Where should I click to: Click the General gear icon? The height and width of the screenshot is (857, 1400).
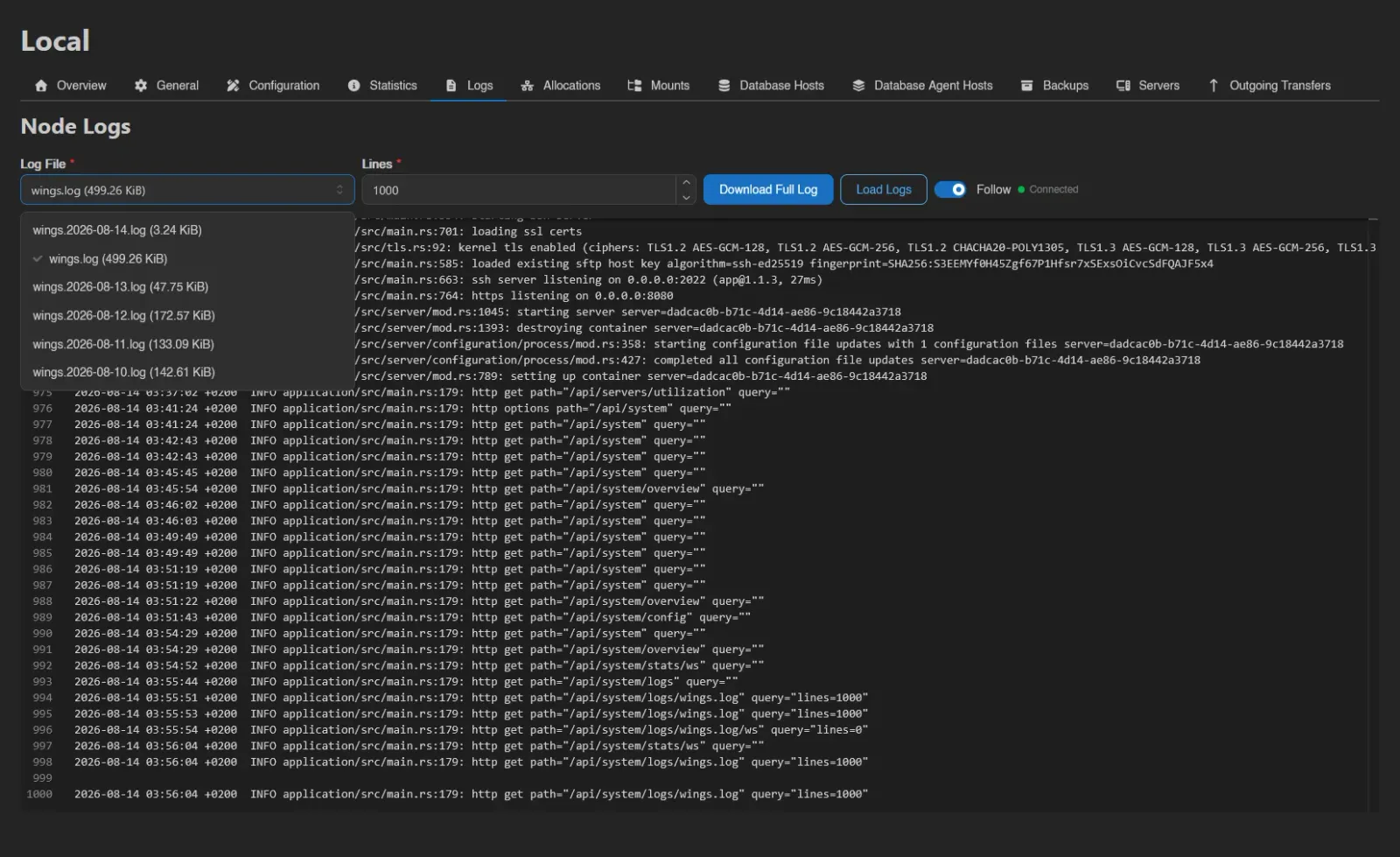pos(141,86)
